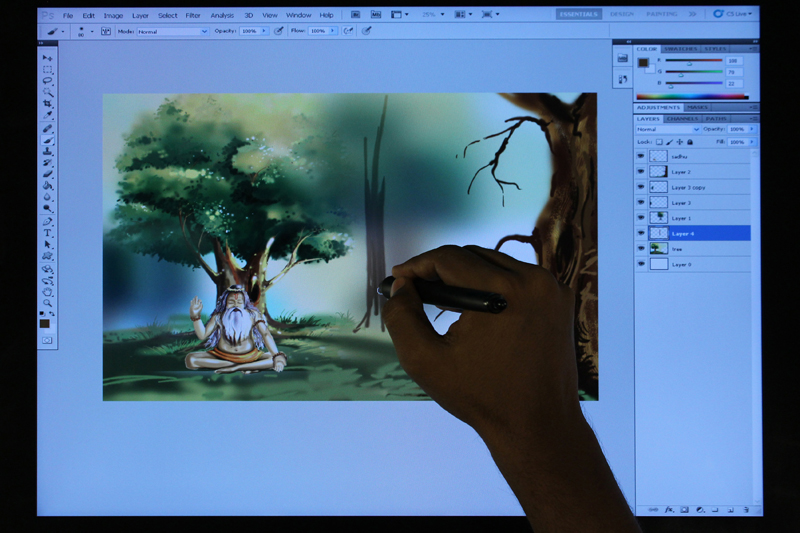
Task: Launch Bridge from the application bar
Action: click(x=355, y=15)
